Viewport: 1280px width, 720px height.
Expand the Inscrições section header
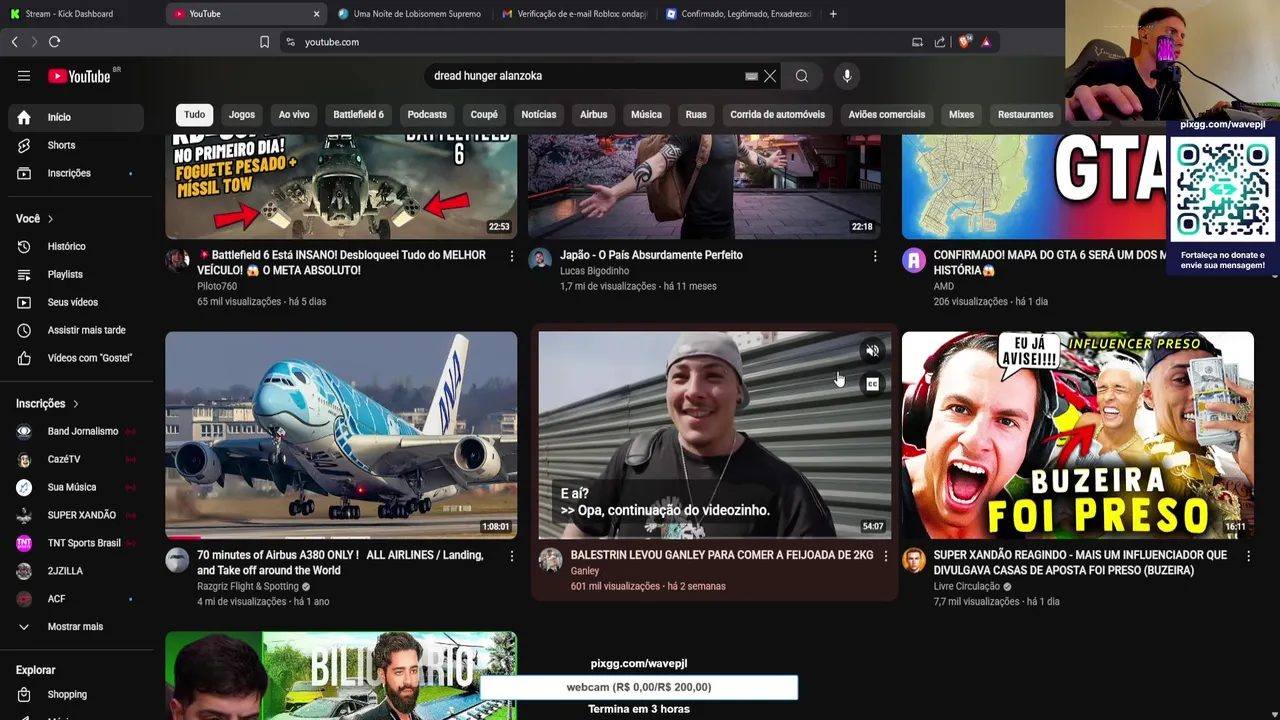click(x=47, y=403)
